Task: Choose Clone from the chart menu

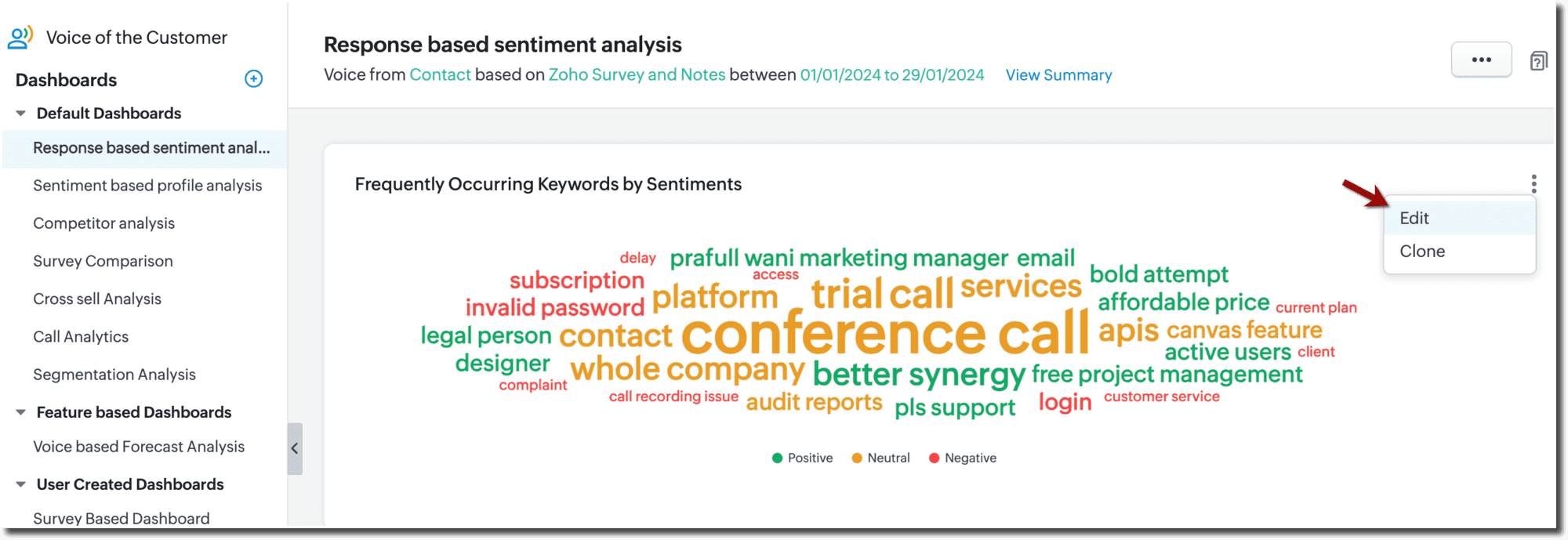Action: 1422,251
